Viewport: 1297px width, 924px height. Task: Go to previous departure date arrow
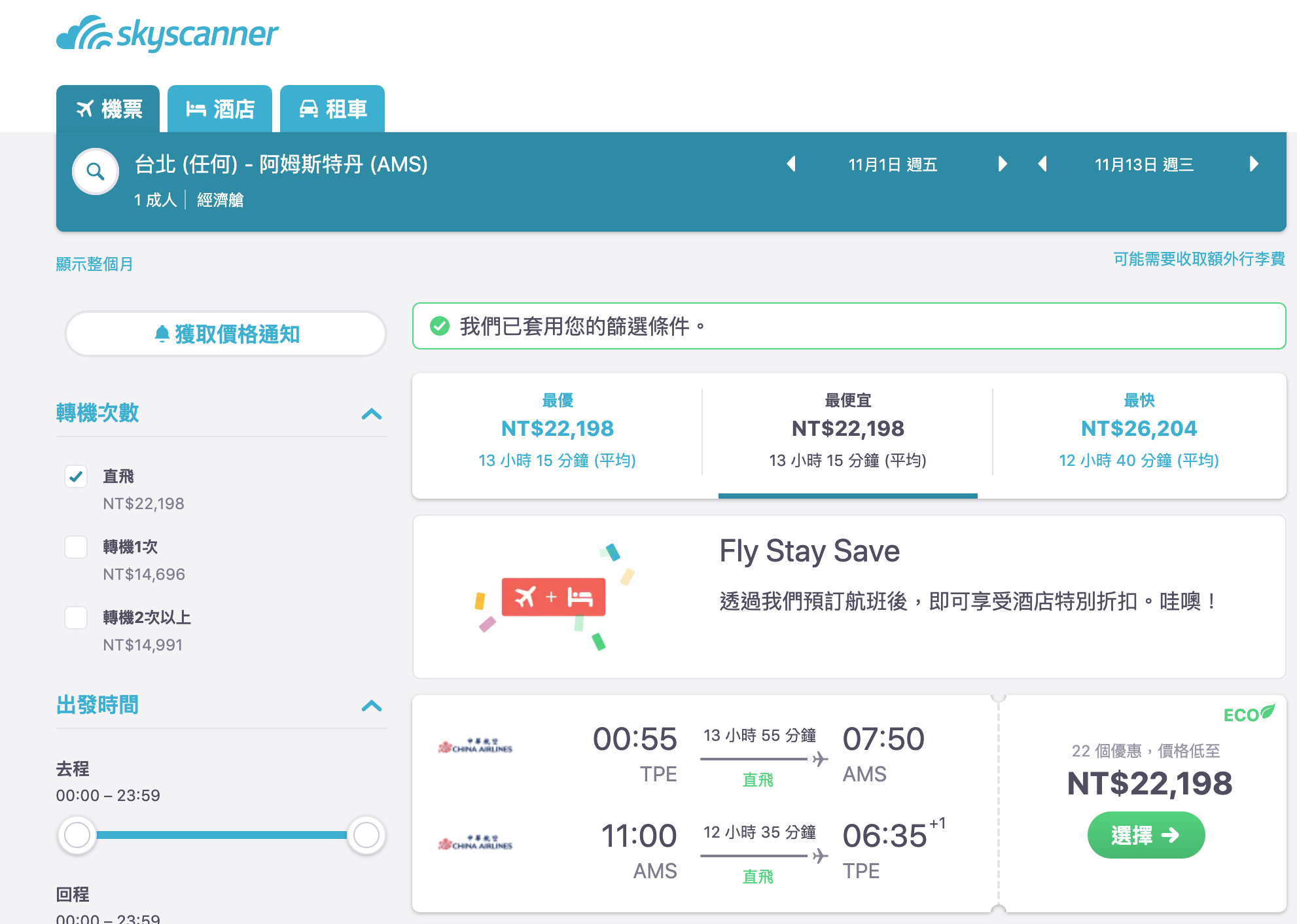(791, 164)
